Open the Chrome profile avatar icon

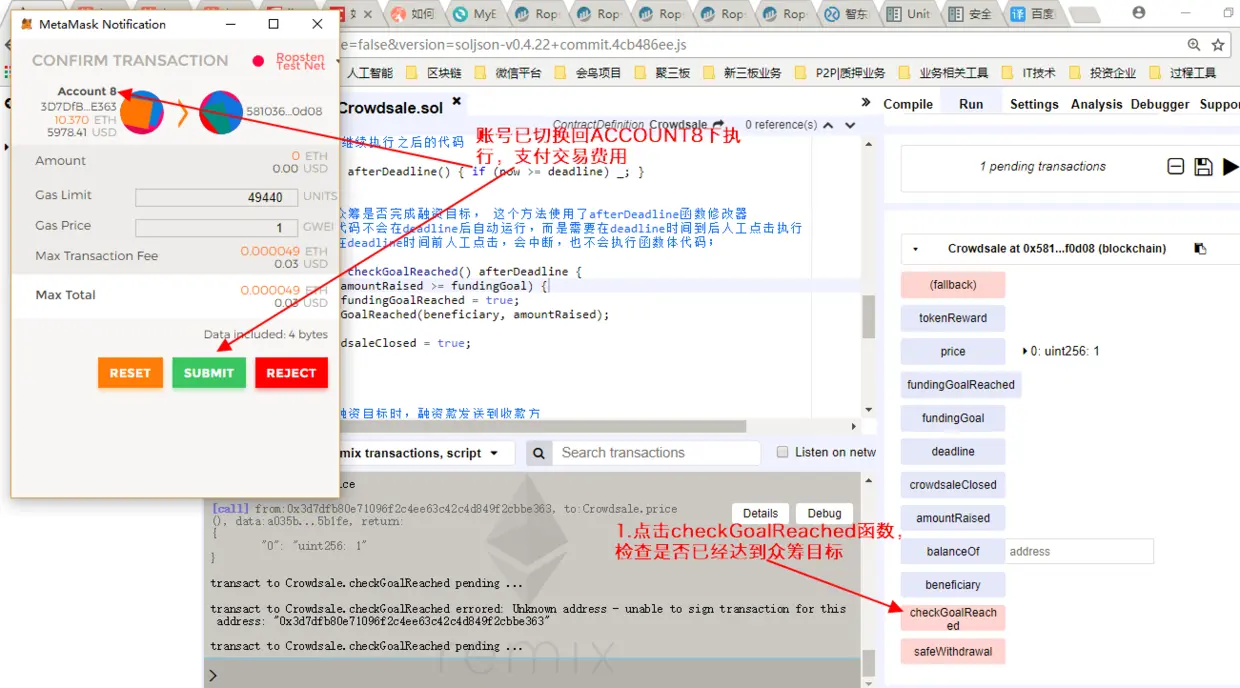tap(1138, 13)
